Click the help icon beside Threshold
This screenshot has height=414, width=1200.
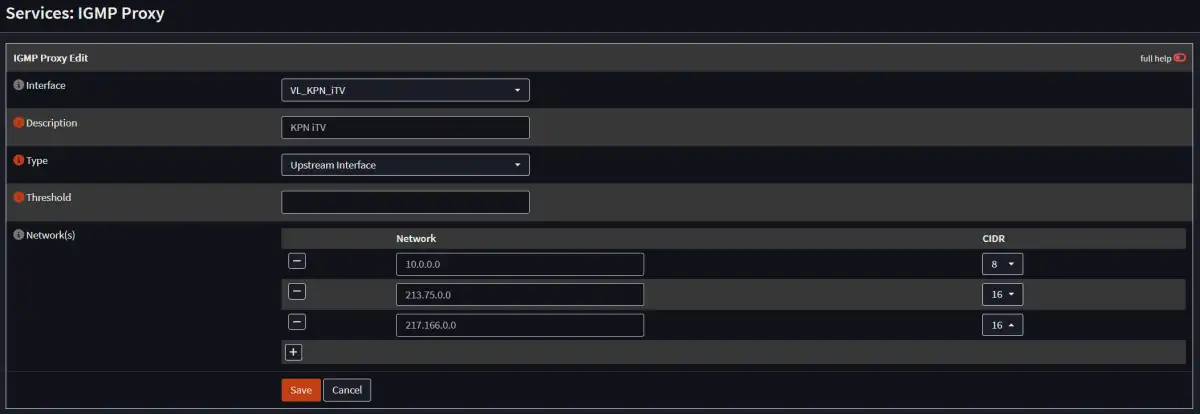(x=18, y=198)
